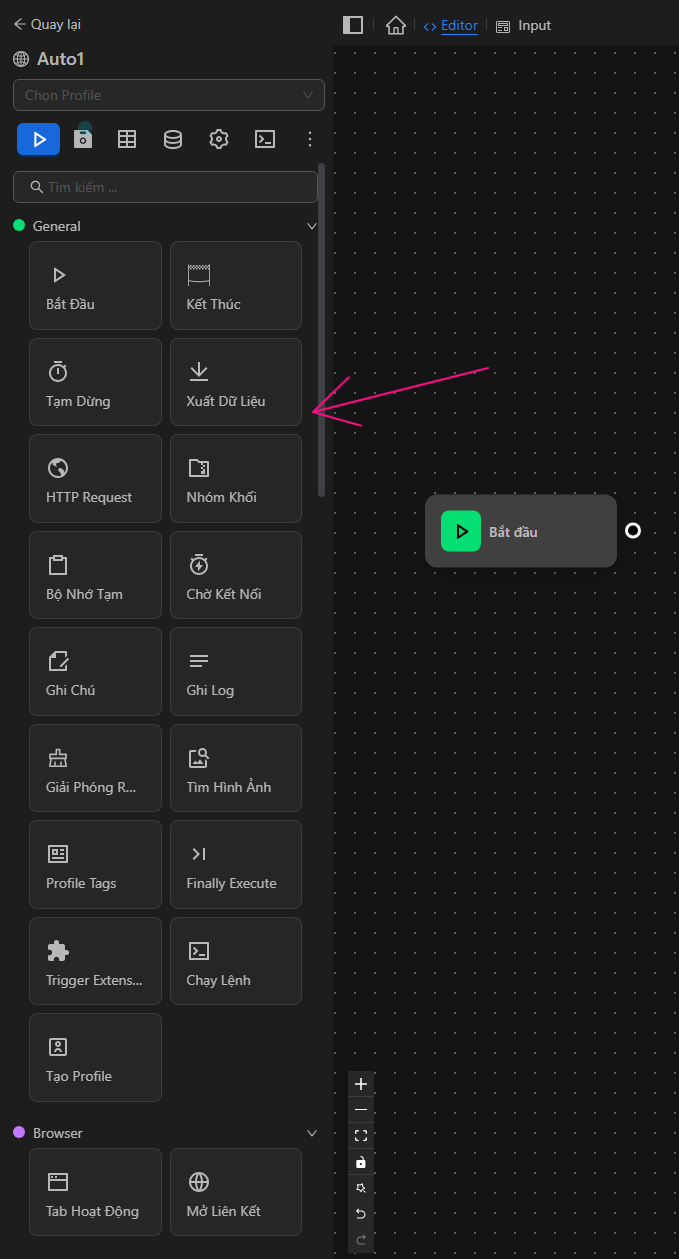Go back with Quay lại
Screen dimensions: 679x1259
(x=47, y=24)
